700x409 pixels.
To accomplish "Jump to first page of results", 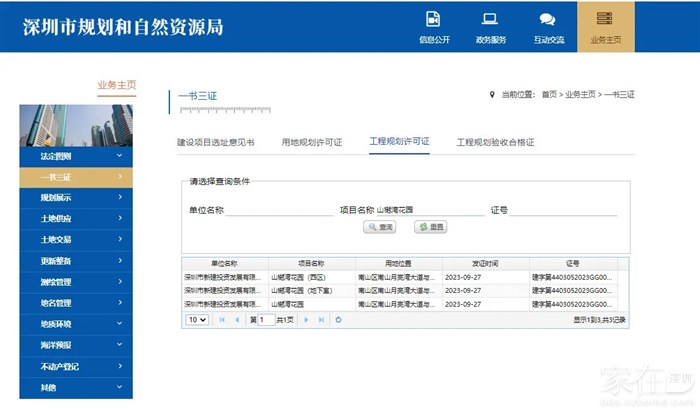I will [x=220, y=320].
